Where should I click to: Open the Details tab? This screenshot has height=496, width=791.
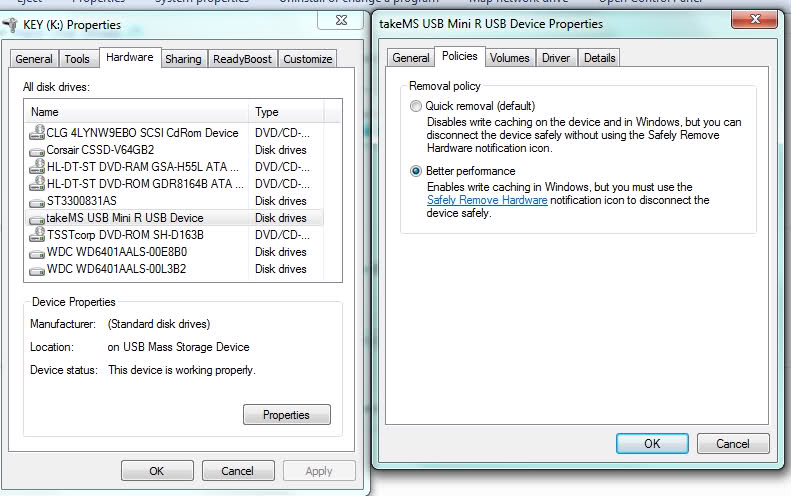(x=599, y=58)
